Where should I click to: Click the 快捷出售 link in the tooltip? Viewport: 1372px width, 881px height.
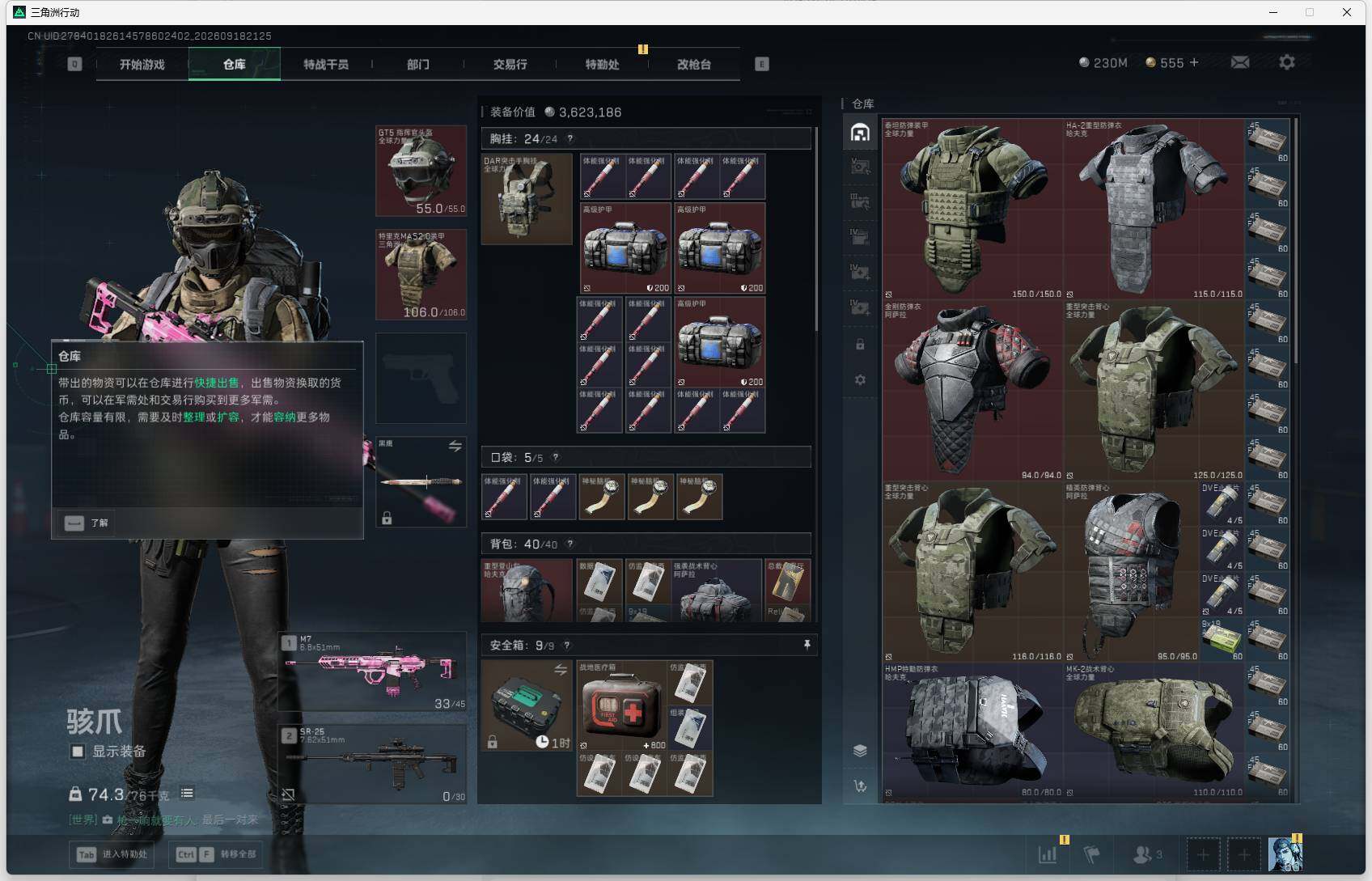pyautogui.click(x=217, y=383)
